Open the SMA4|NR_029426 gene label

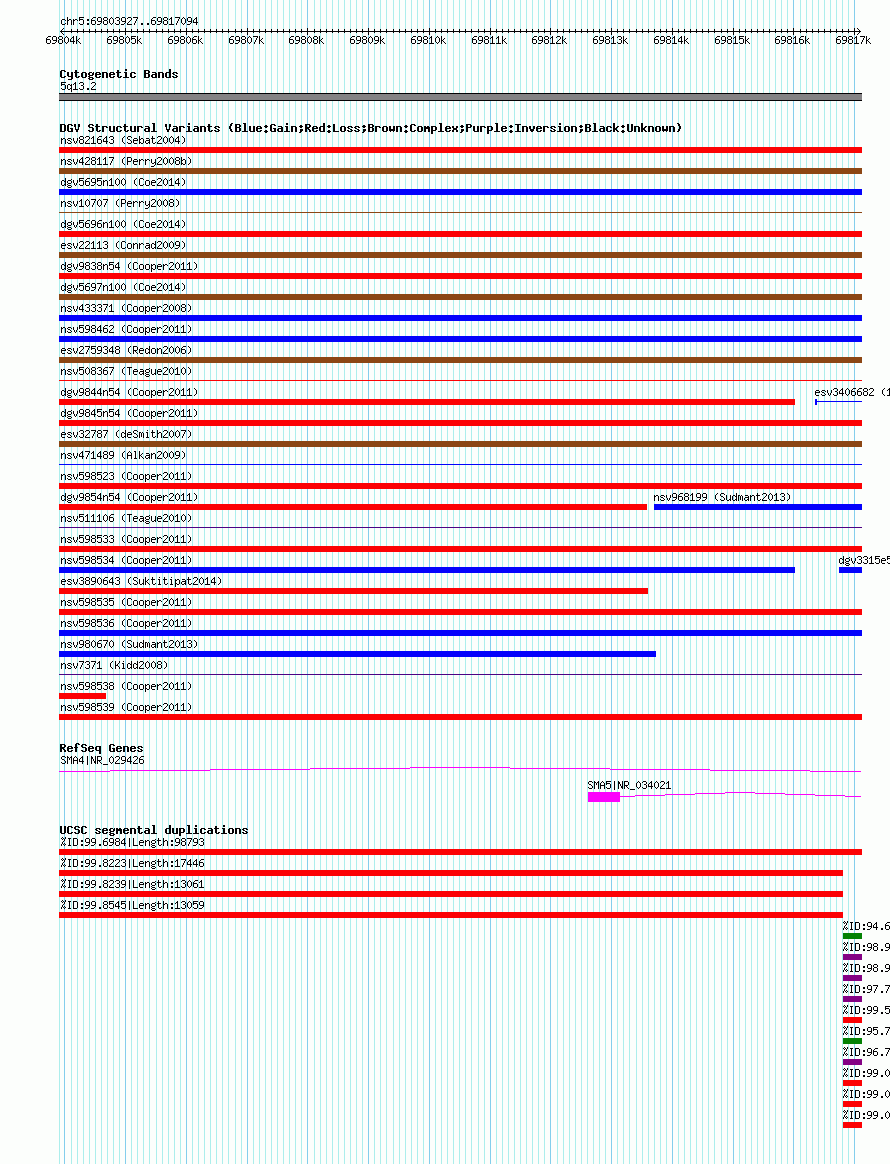[x=102, y=761]
